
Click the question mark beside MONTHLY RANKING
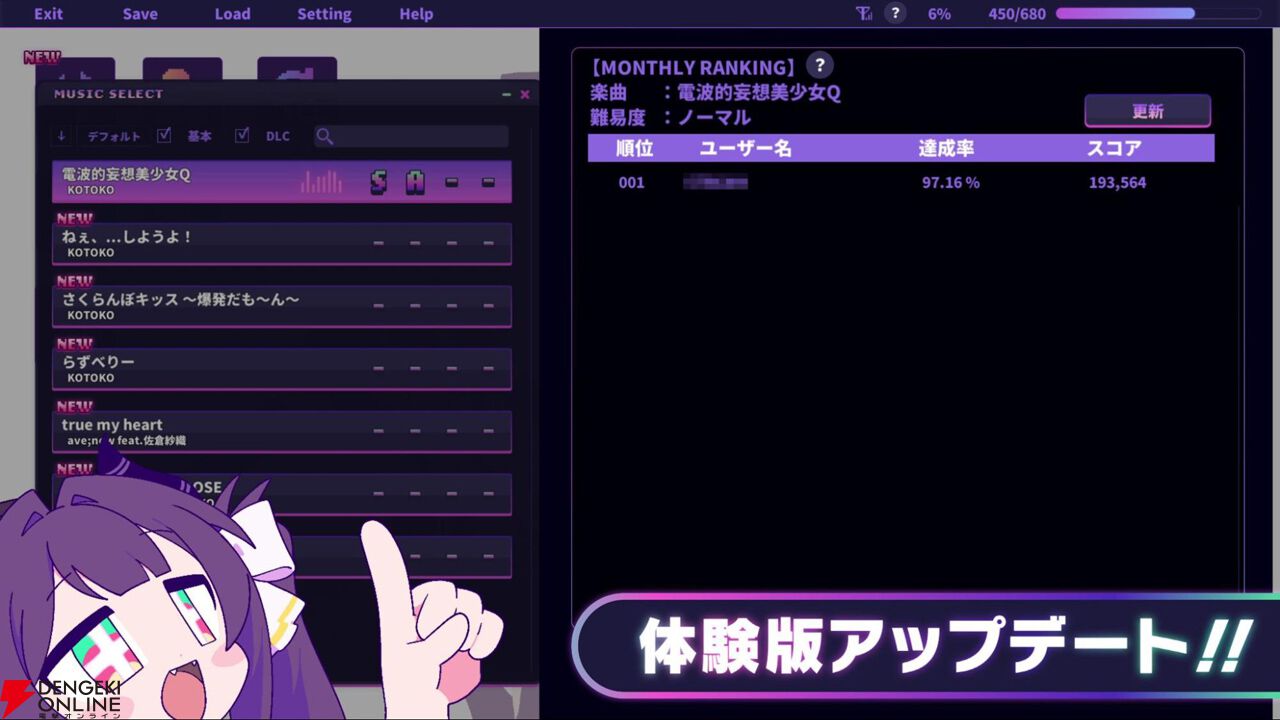819,65
